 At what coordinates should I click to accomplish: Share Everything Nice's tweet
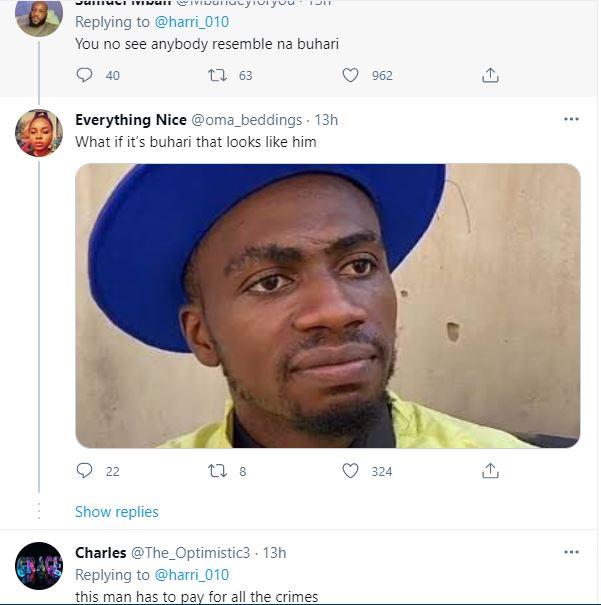[x=490, y=471]
